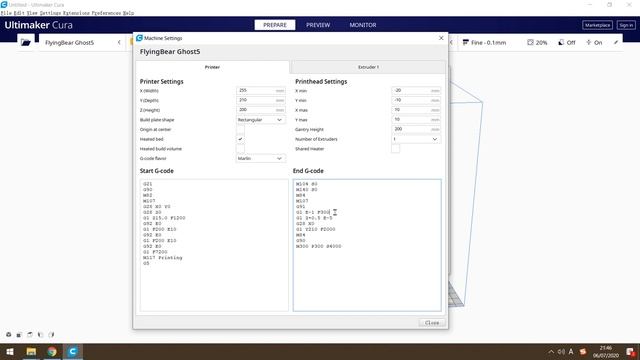Click the taskbar clock and date
Viewport: 640px width, 360px height.
pyautogui.click(x=606, y=352)
